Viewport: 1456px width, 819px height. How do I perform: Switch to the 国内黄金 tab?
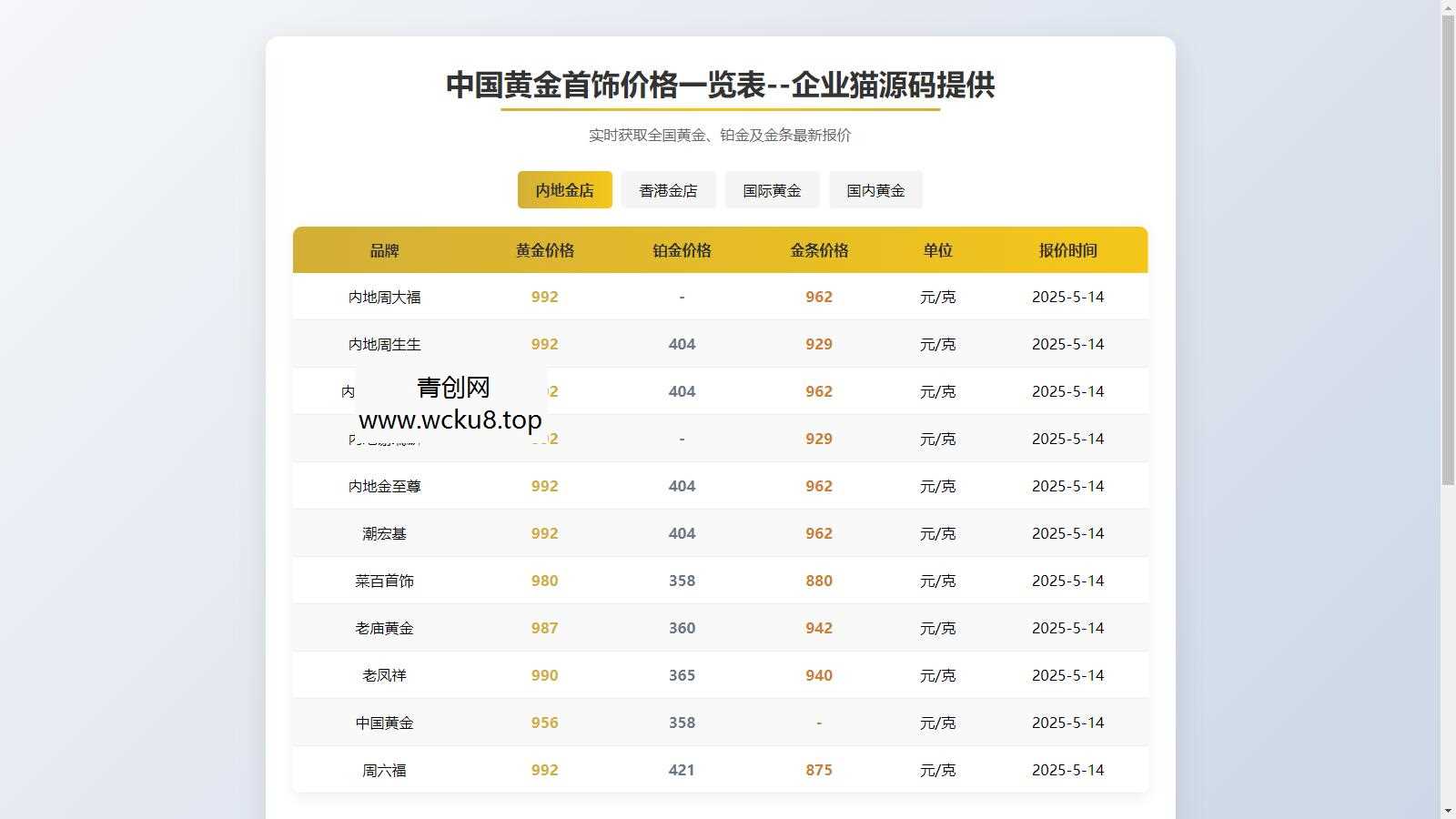tap(875, 189)
